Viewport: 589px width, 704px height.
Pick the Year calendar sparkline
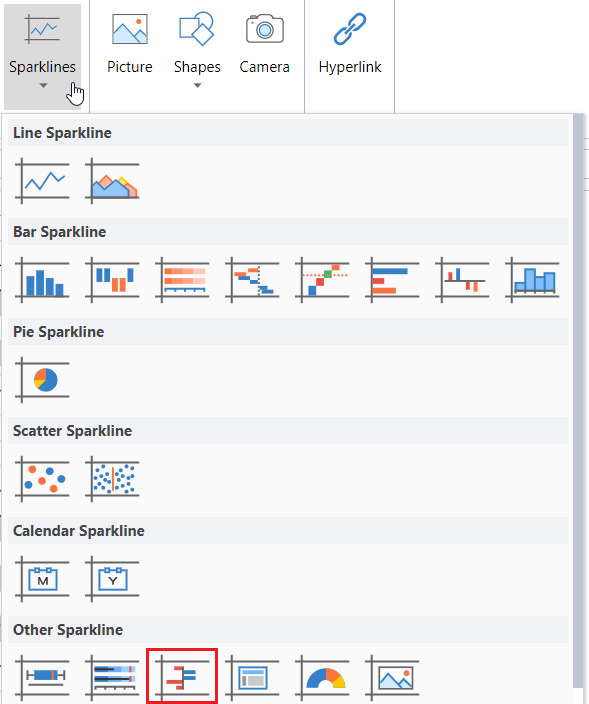tap(112, 579)
